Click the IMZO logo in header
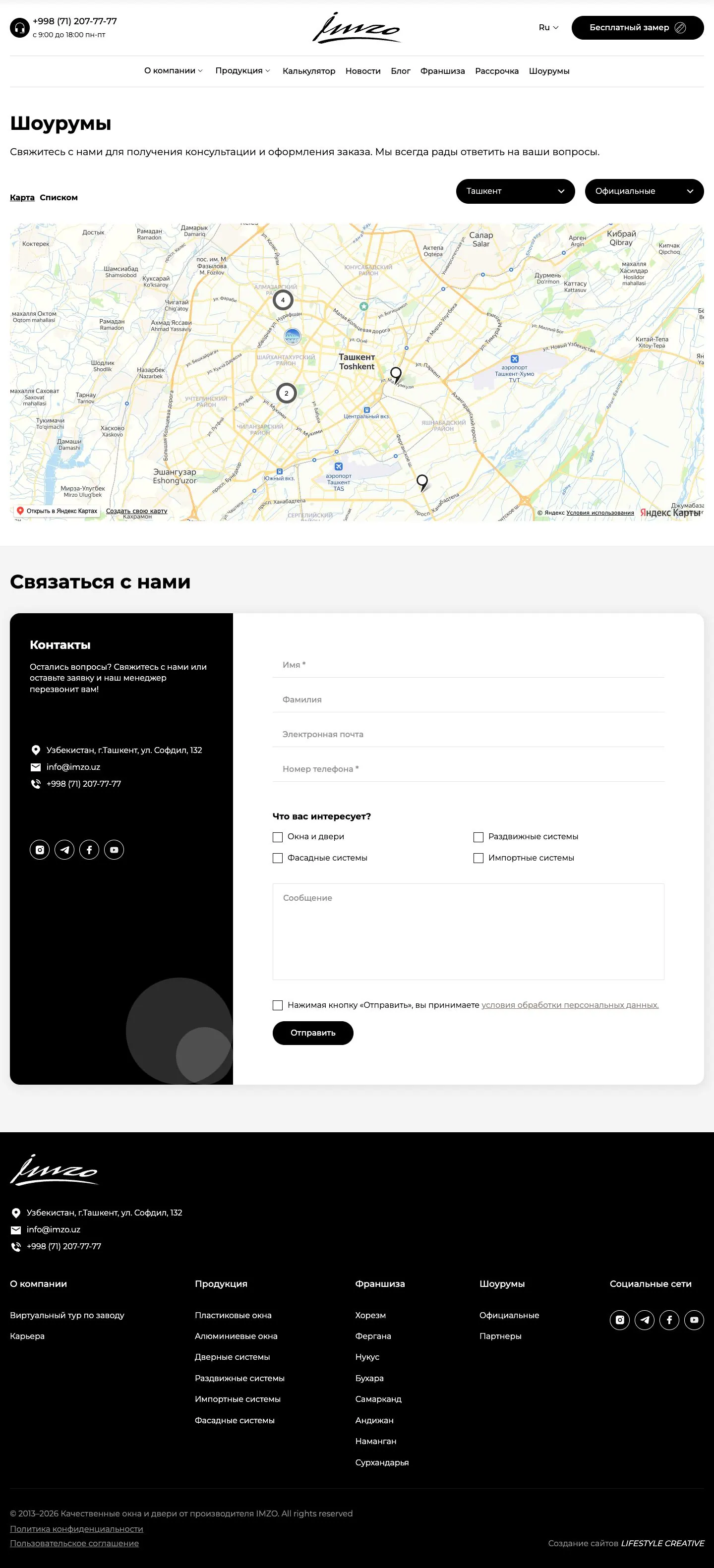714x1568 pixels. click(357, 28)
